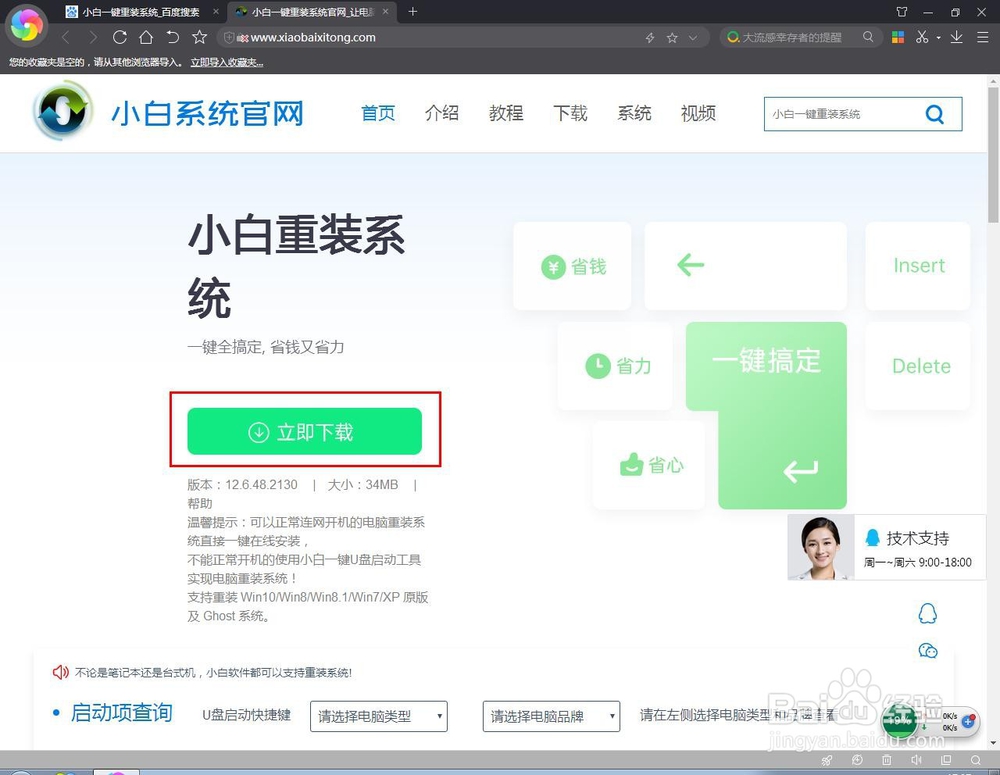This screenshot has width=1000, height=775.
Task: Click the undo/restore closed tab icon
Action: (x=173, y=37)
